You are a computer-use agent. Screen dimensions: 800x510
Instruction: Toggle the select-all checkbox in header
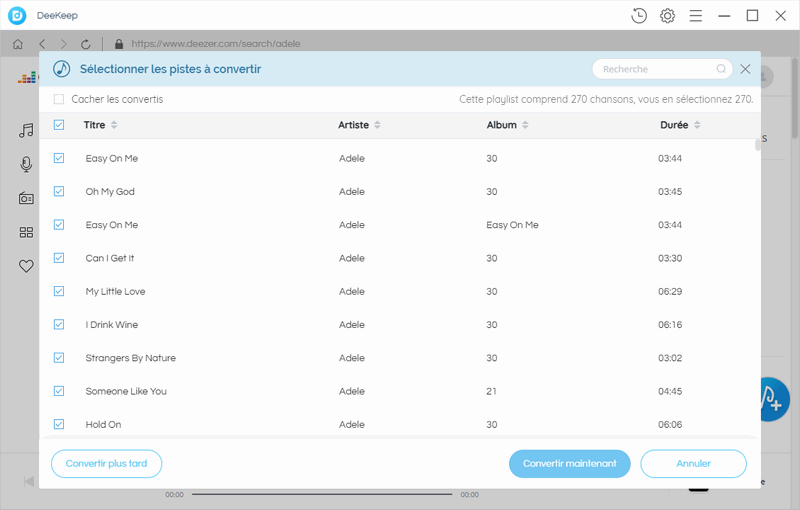coord(59,125)
